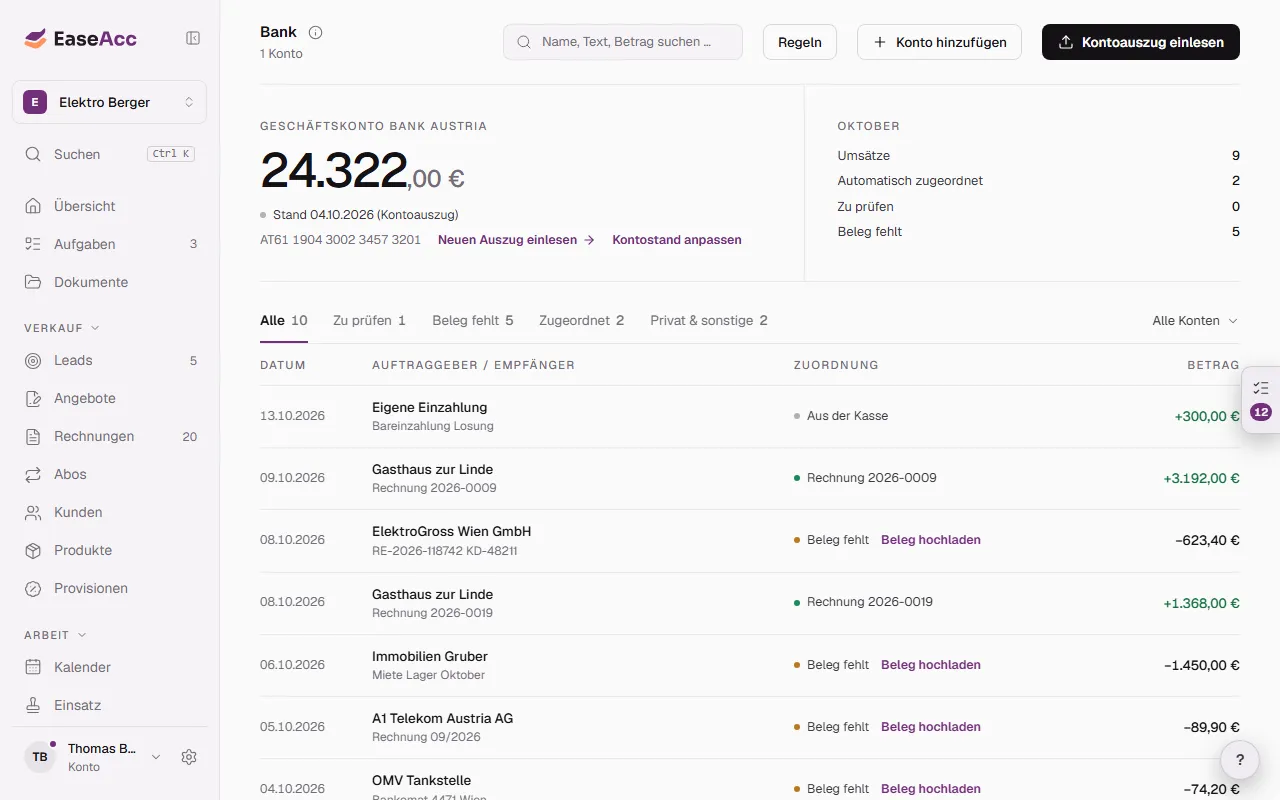Open Übersicht from the sidebar

(x=110, y=206)
